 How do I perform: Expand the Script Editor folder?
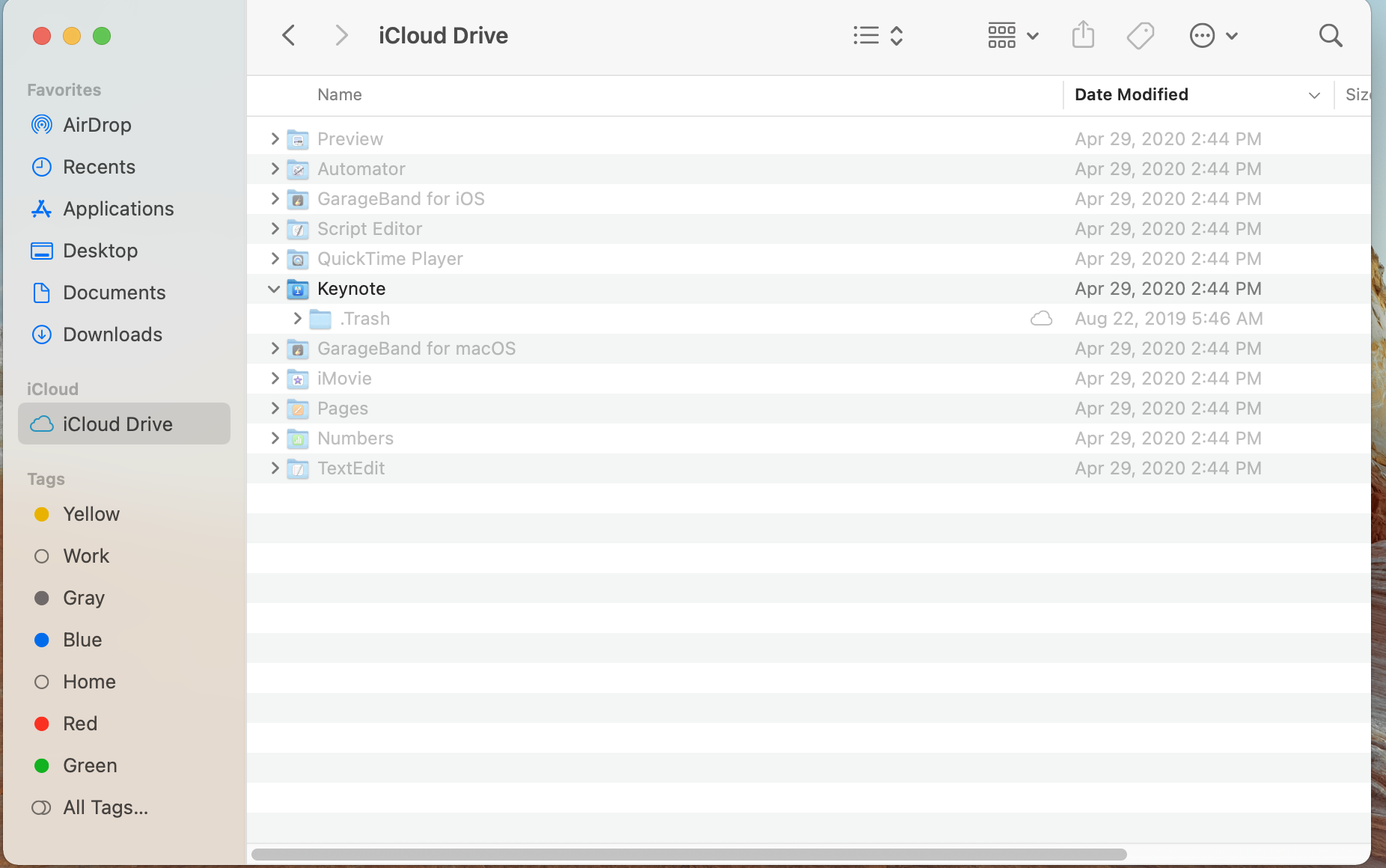275,228
